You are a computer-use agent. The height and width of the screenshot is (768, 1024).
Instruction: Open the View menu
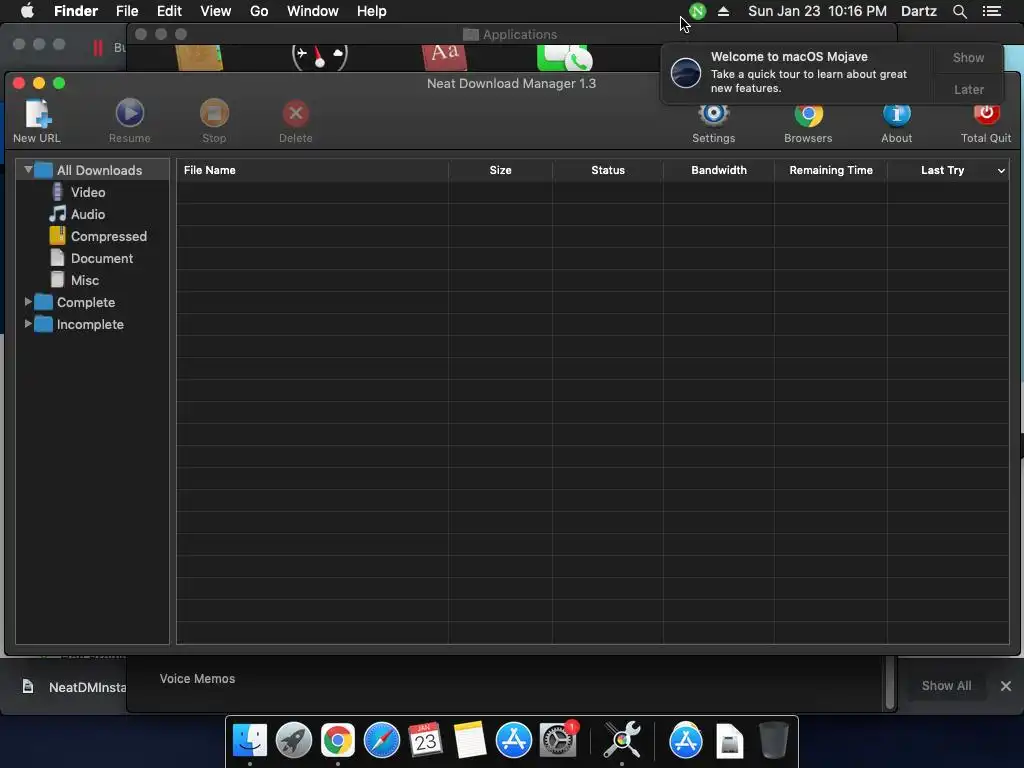216,11
